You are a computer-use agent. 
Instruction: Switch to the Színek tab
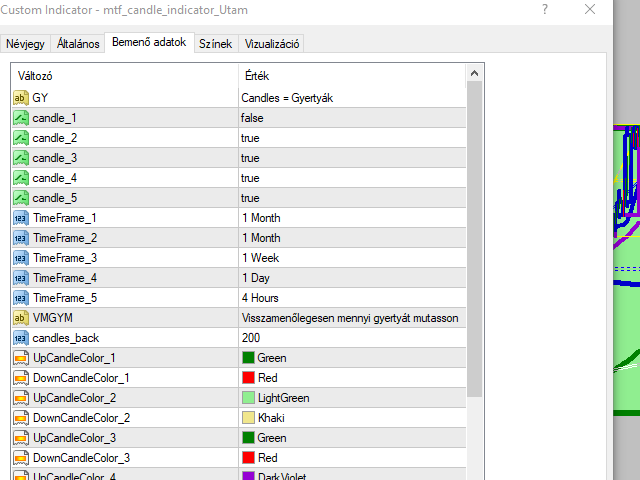pyautogui.click(x=216, y=44)
